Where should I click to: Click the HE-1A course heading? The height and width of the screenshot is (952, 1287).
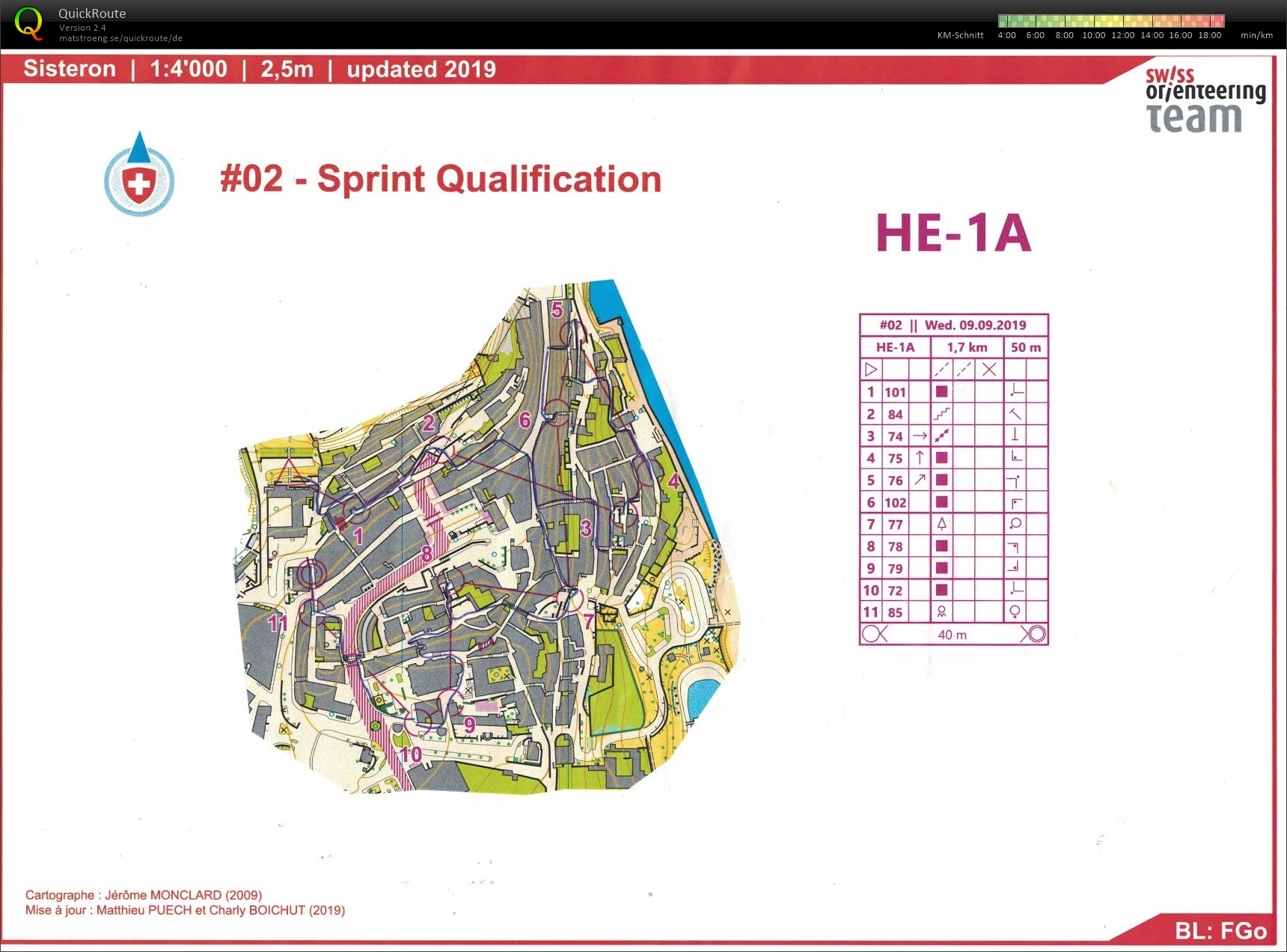click(x=953, y=233)
